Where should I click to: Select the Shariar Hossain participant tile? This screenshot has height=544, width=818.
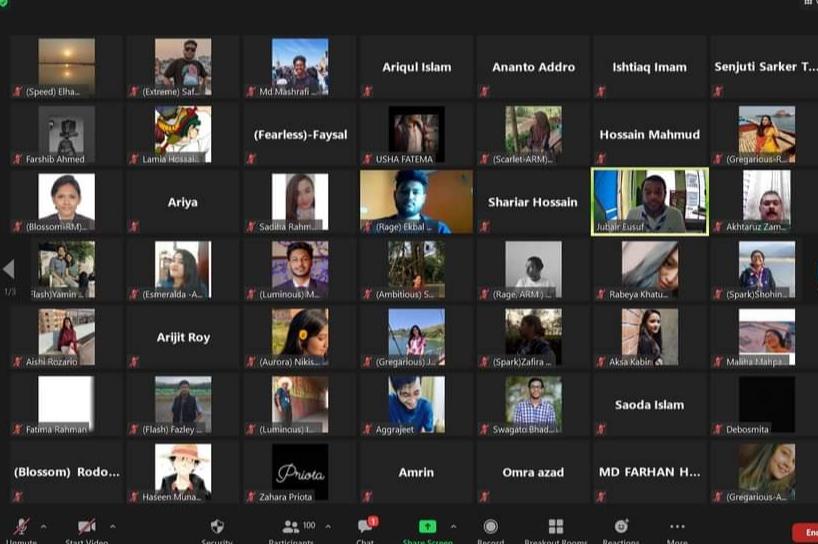tap(533, 202)
